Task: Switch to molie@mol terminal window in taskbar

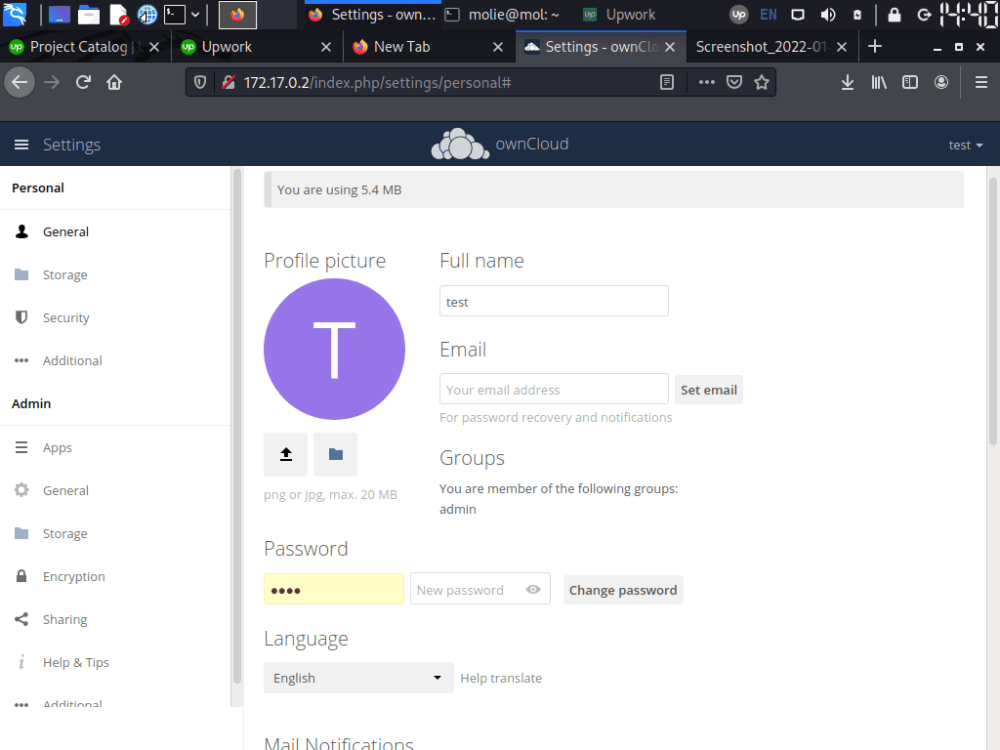Action: tap(502, 14)
